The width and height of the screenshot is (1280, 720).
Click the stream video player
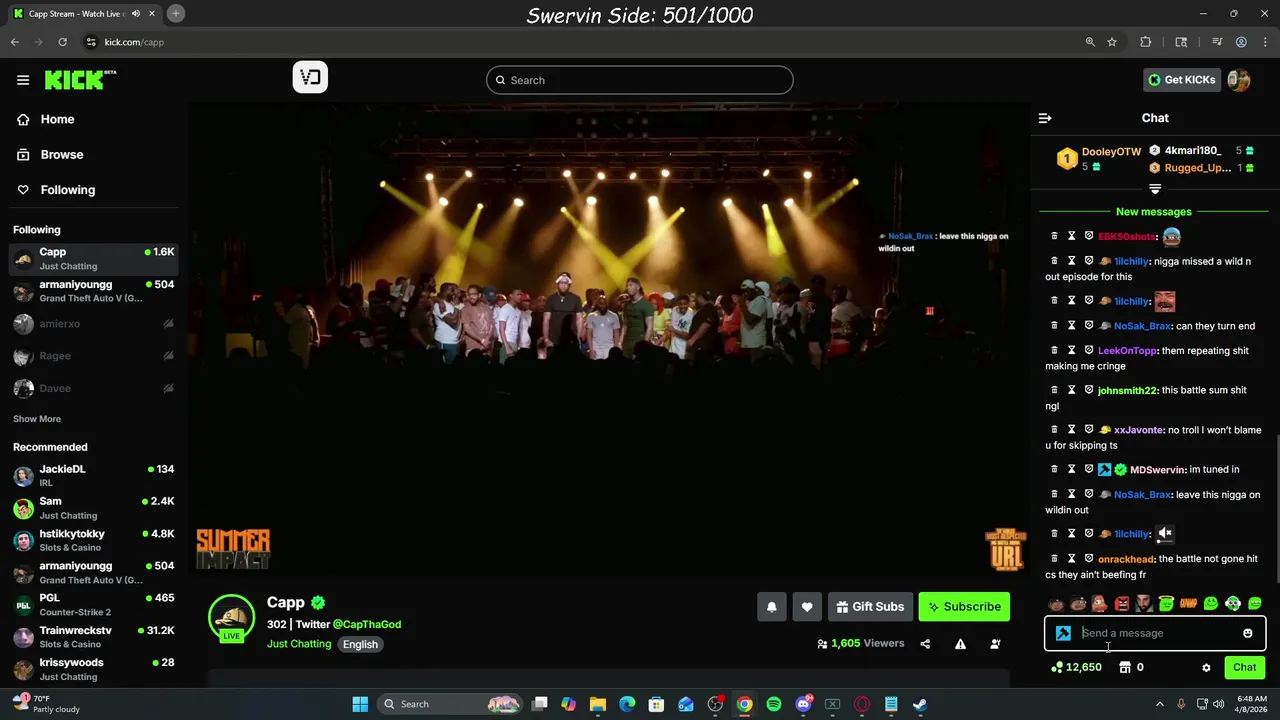(x=608, y=340)
